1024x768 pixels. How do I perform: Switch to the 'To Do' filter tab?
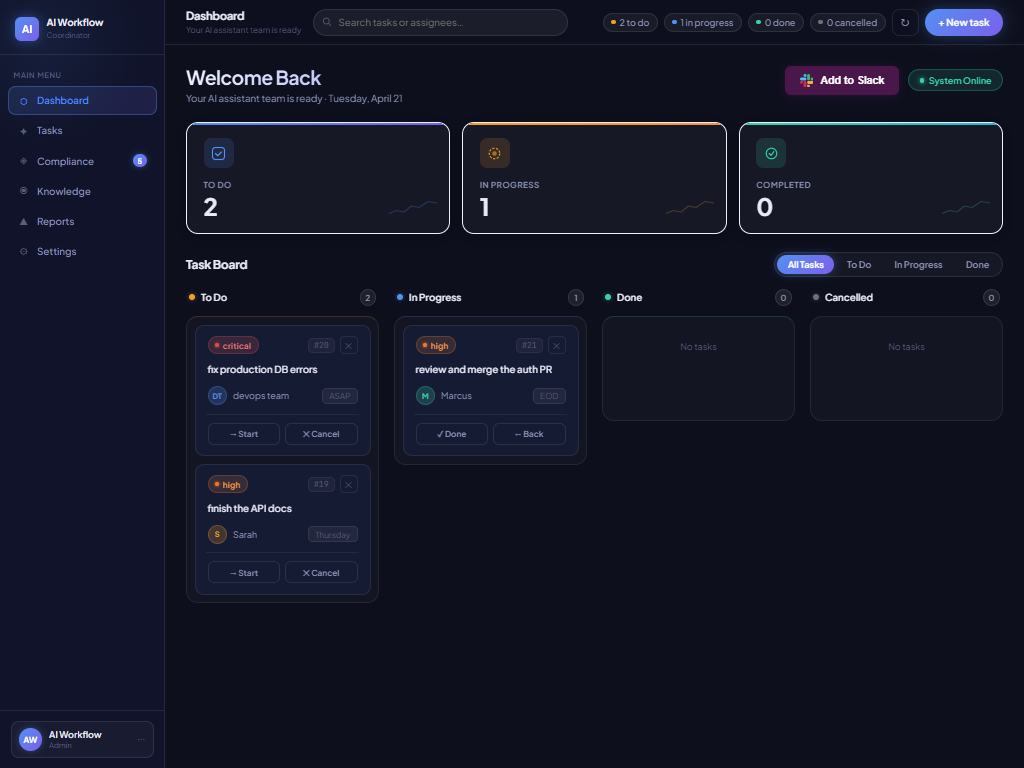click(x=858, y=264)
